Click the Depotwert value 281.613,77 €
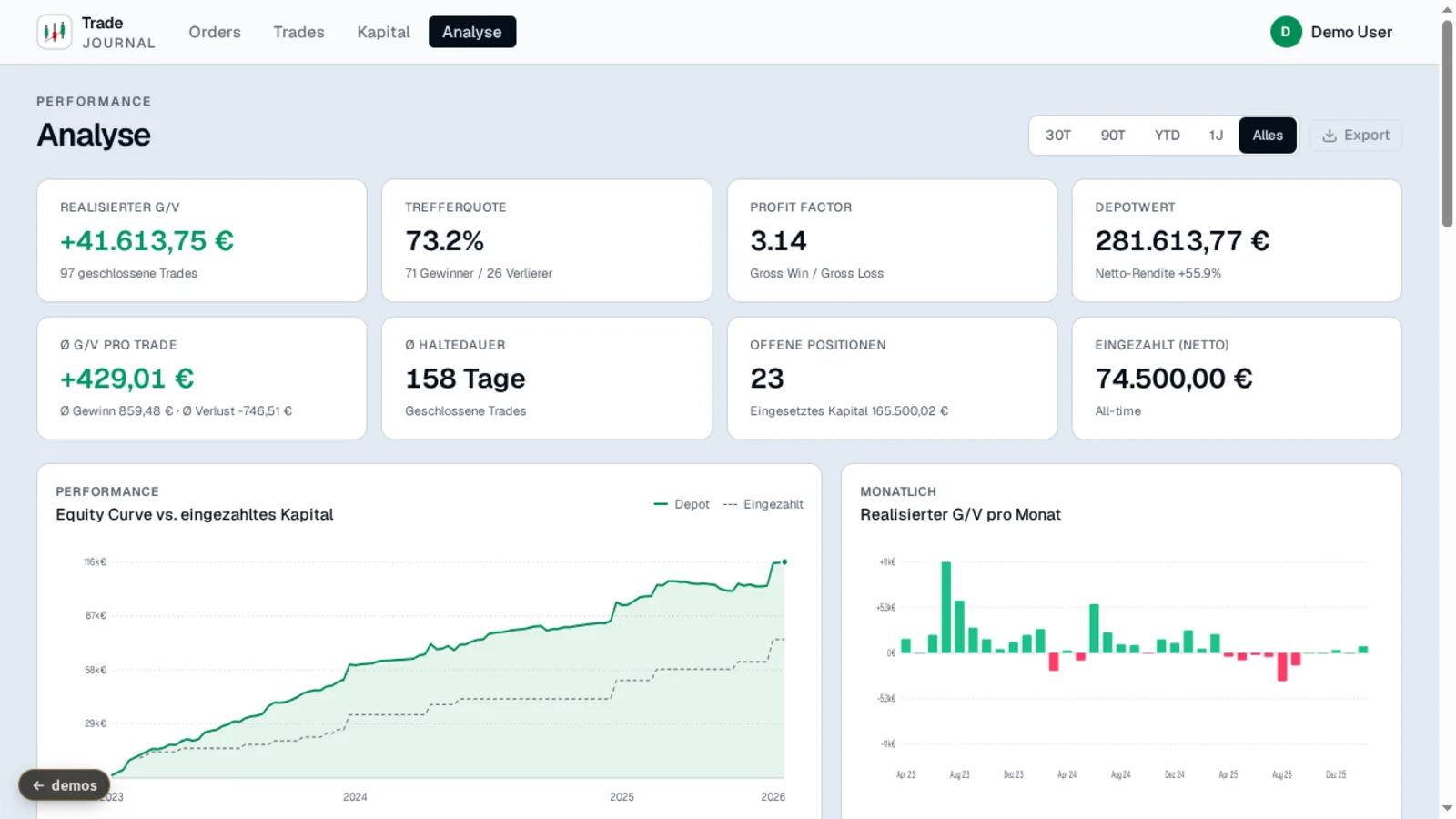The width and height of the screenshot is (1456, 819). [1182, 241]
